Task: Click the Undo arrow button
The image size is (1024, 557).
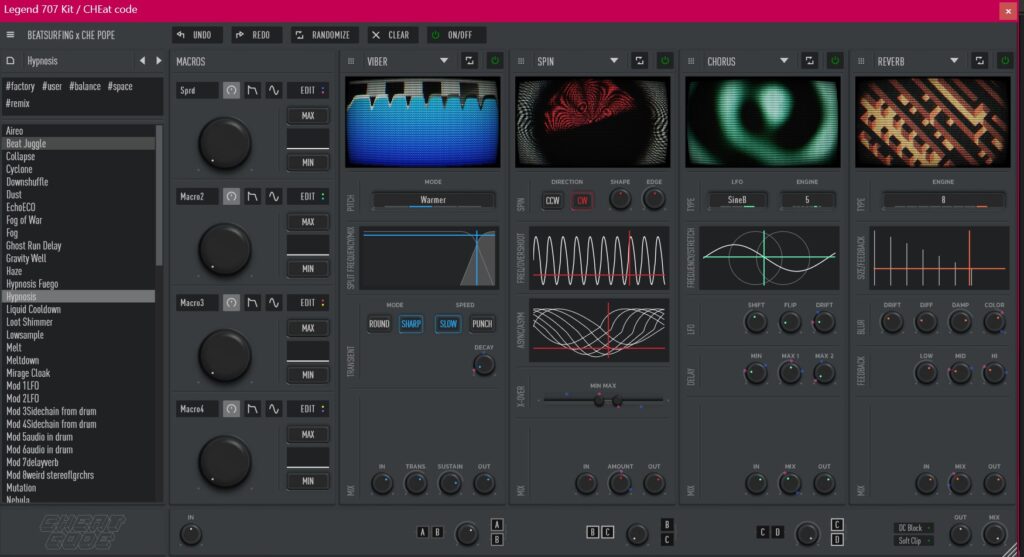Action: (x=196, y=35)
